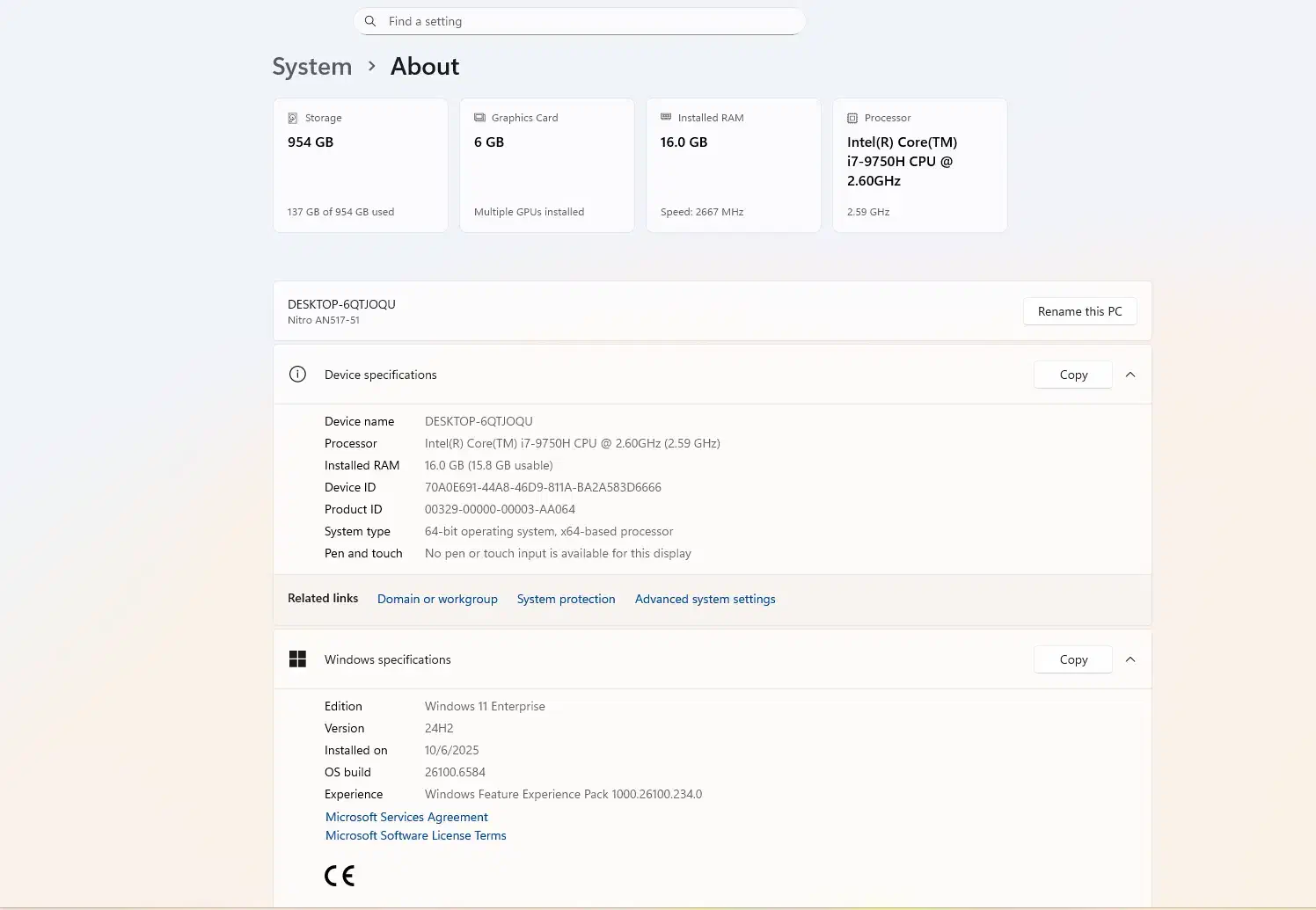
Task: Click the Device specifications info icon
Action: click(x=297, y=375)
